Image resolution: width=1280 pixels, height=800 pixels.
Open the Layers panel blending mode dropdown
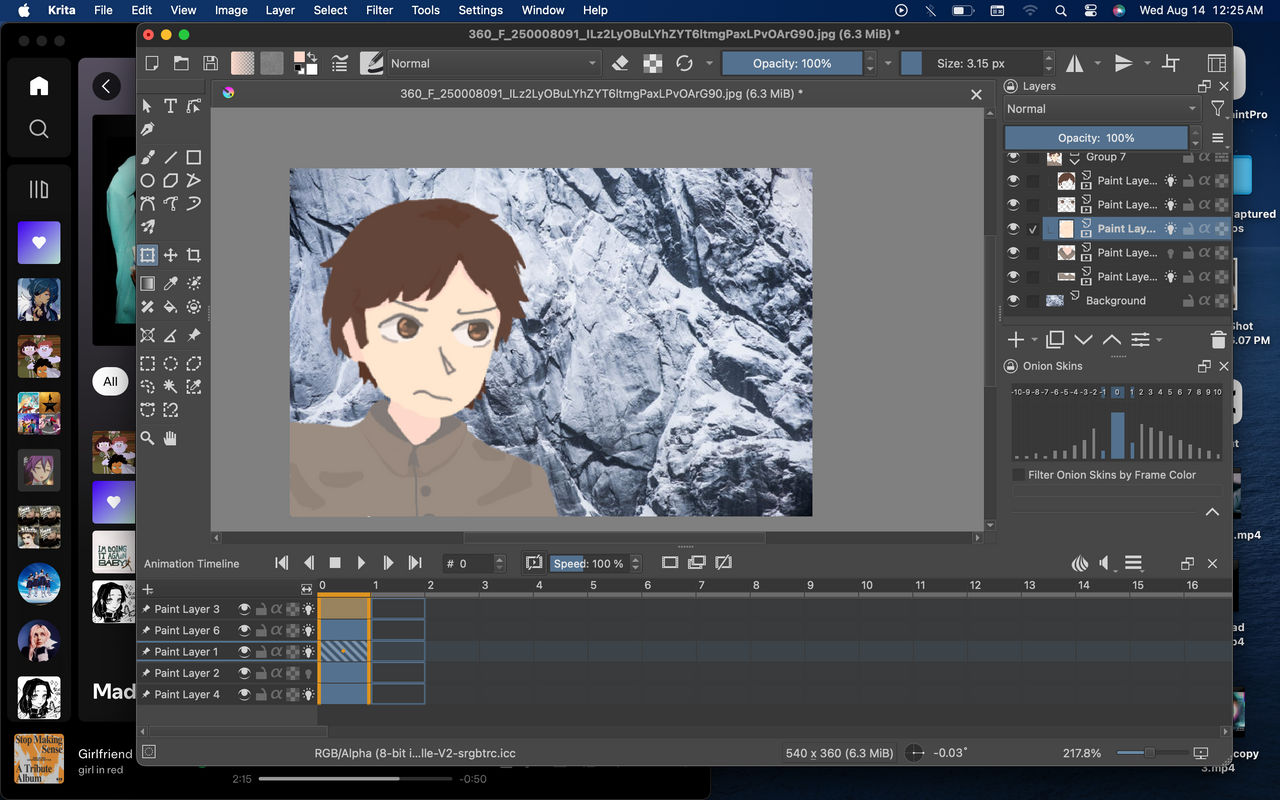(1102, 109)
